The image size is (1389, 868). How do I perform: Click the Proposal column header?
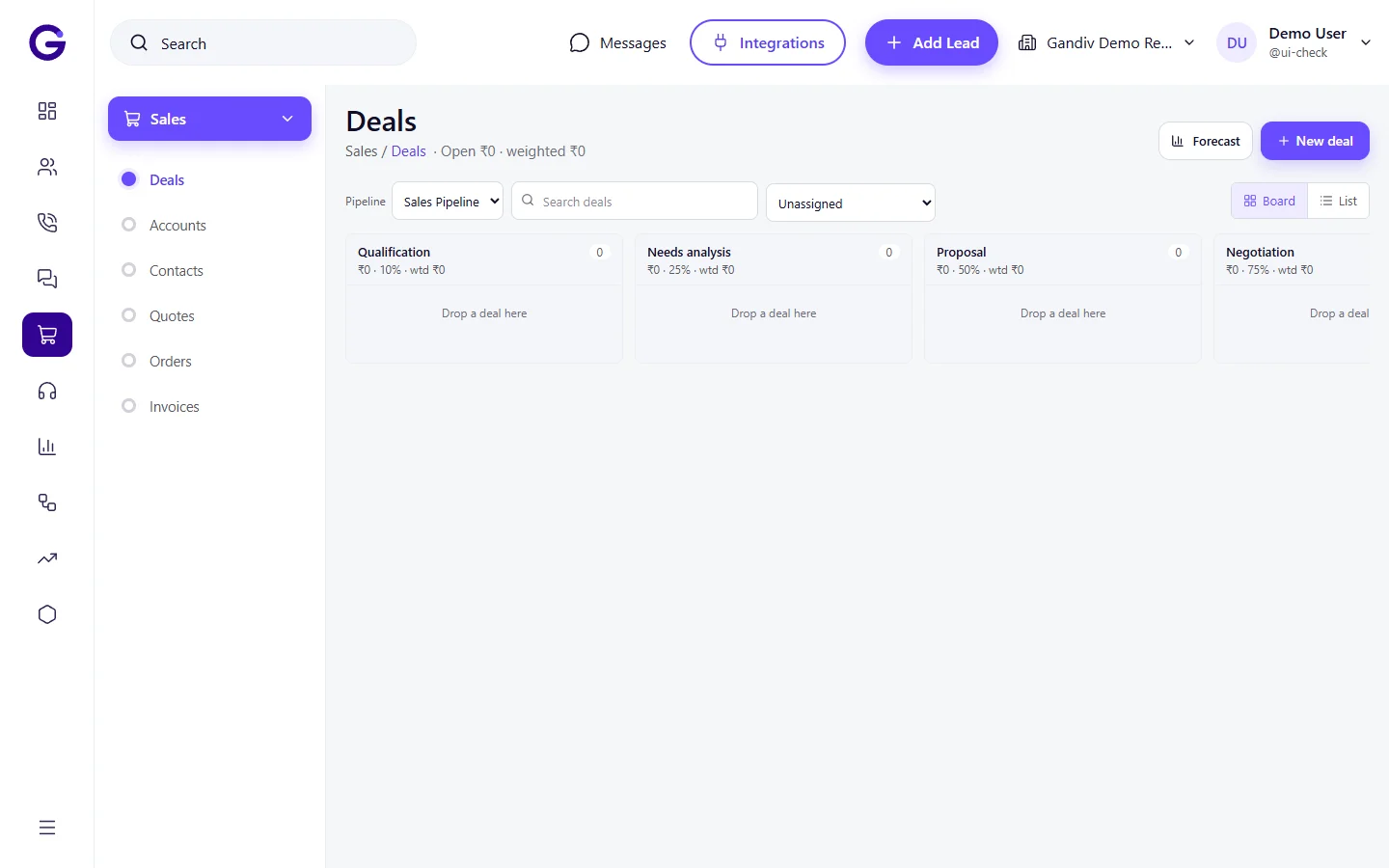1063,260
